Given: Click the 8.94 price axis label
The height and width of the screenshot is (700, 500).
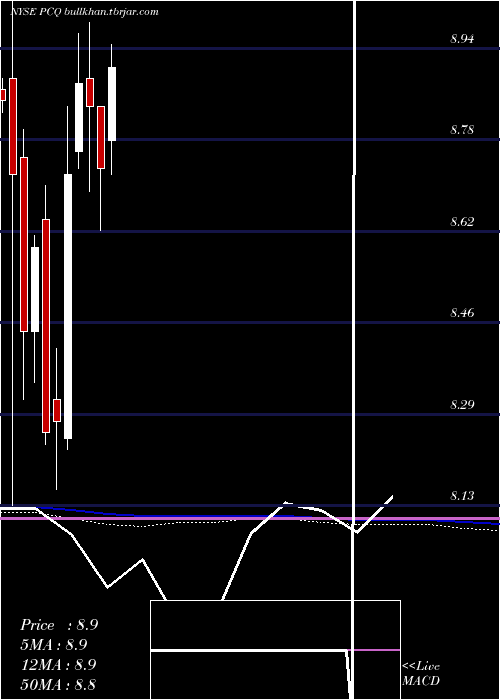Looking at the screenshot, I should [462, 39].
